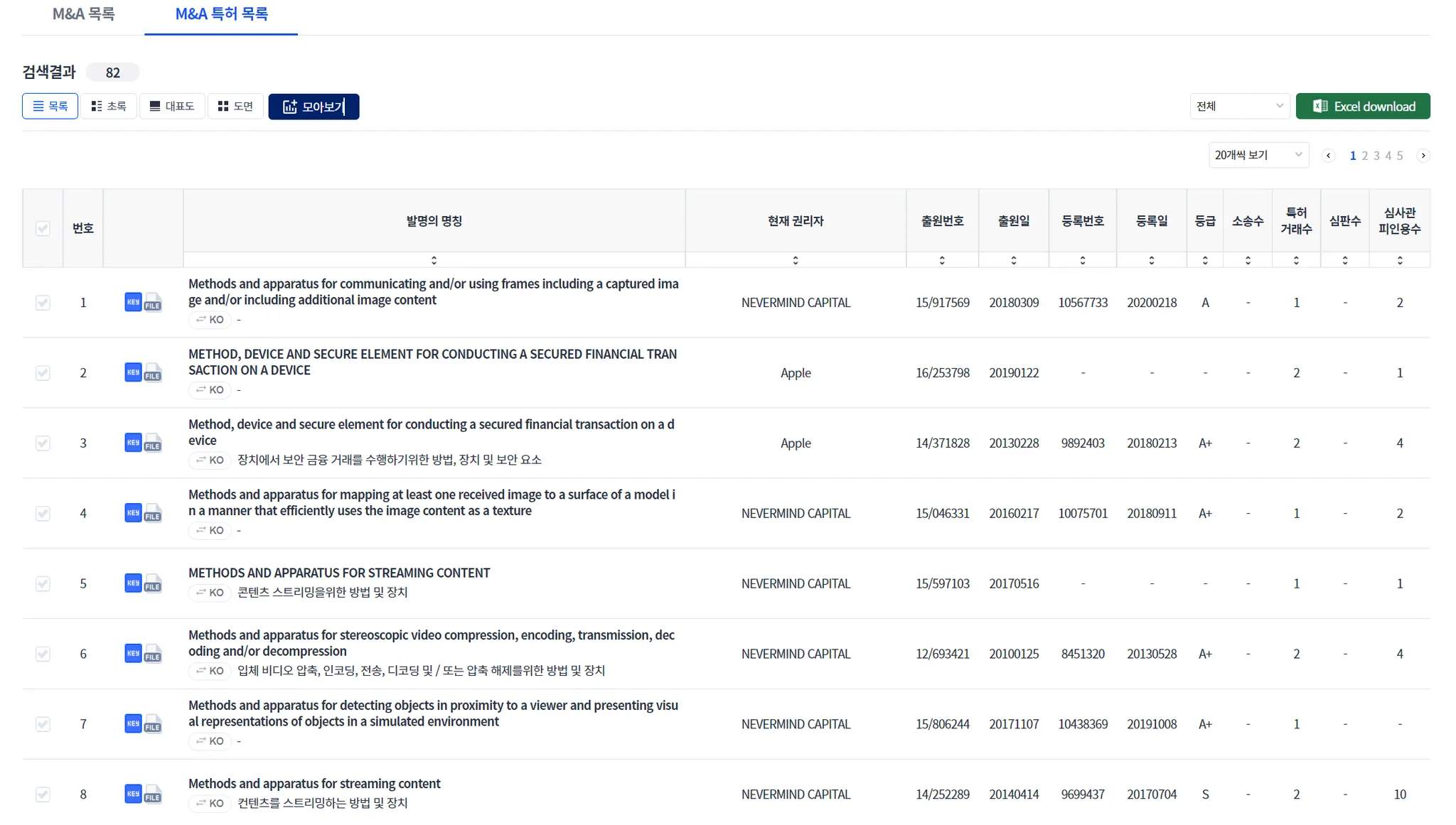Open the FILE icon in row 2
The image size is (1456, 825).
coord(153,373)
